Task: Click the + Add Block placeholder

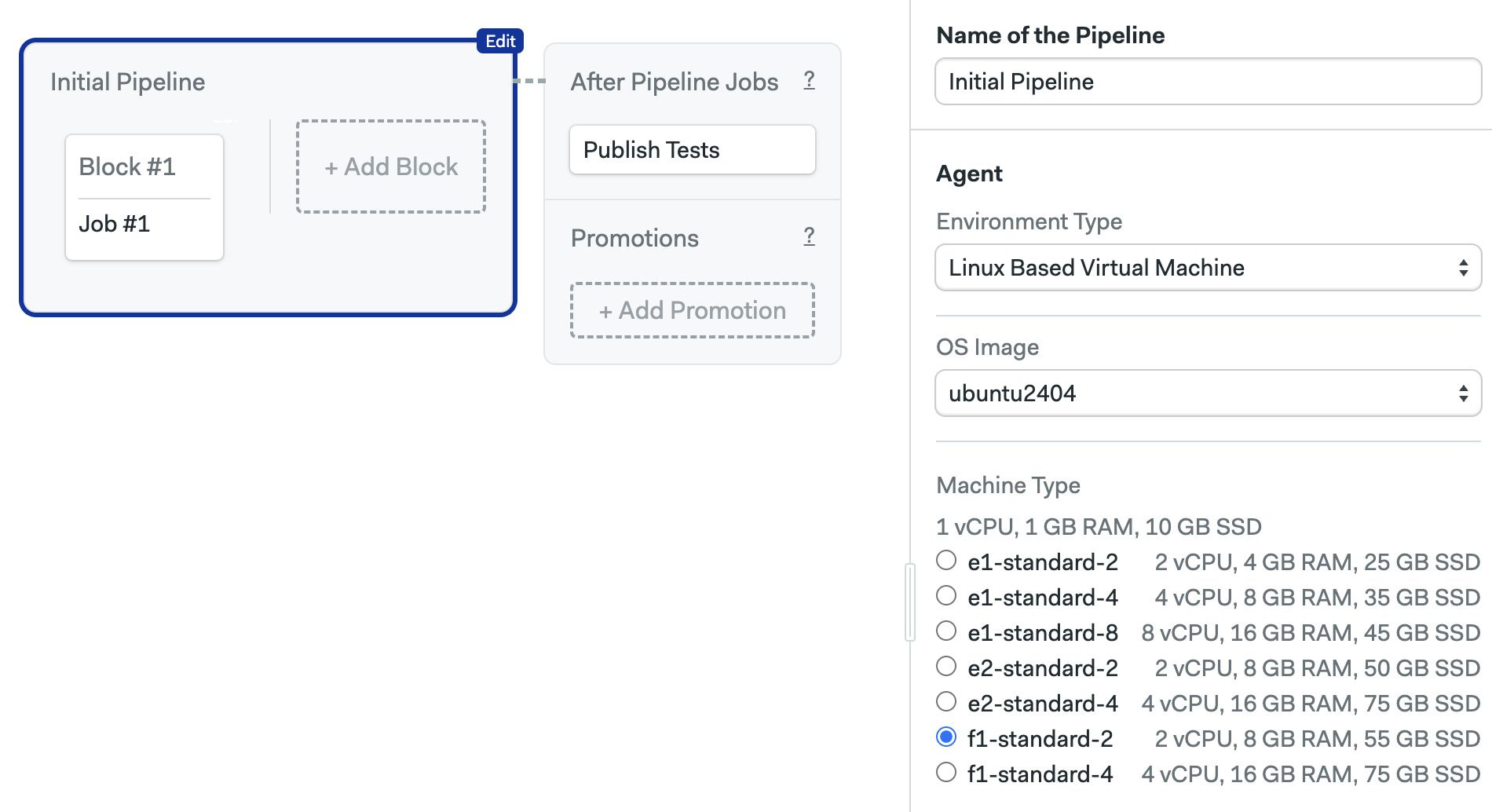Action: 391,166
